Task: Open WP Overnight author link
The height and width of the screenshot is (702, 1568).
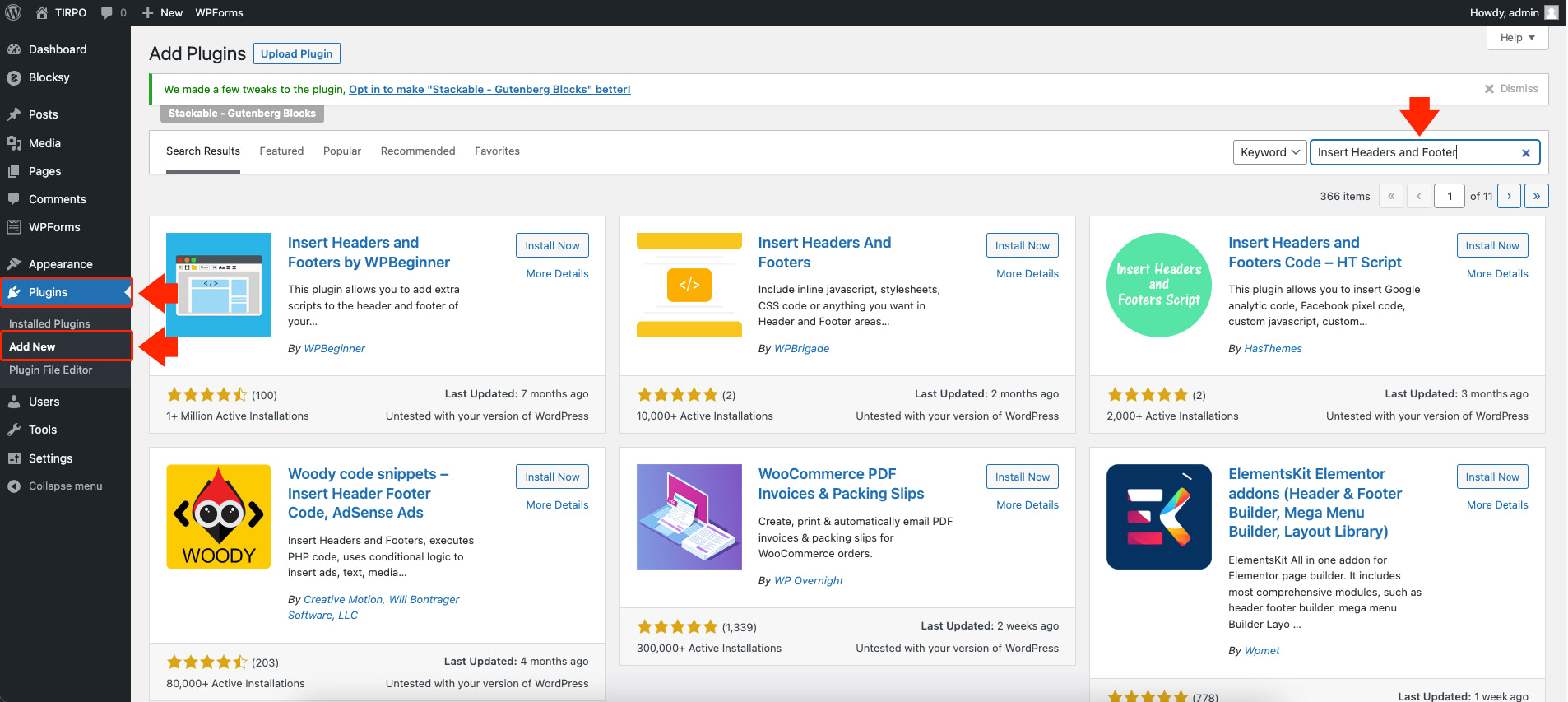Action: 809,581
